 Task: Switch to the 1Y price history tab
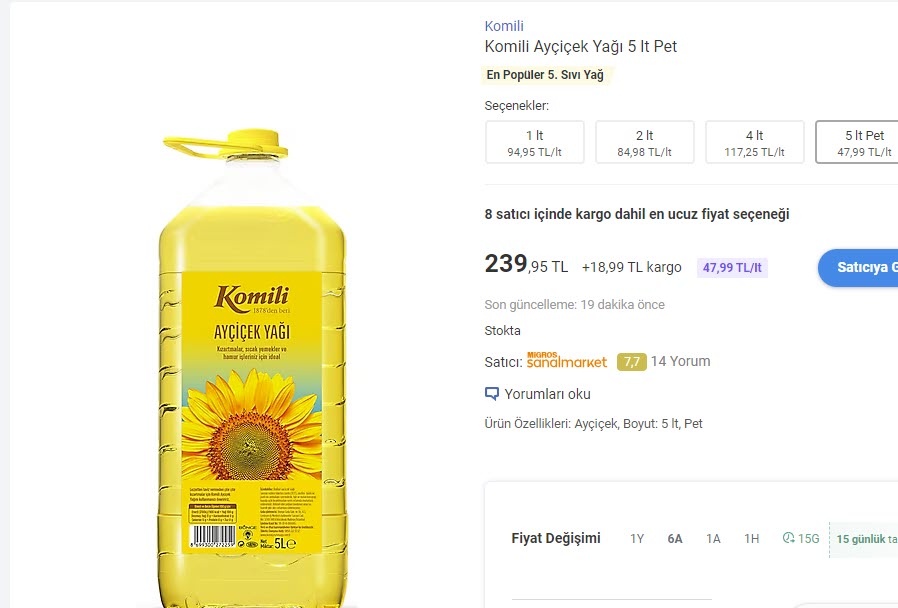tap(638, 538)
